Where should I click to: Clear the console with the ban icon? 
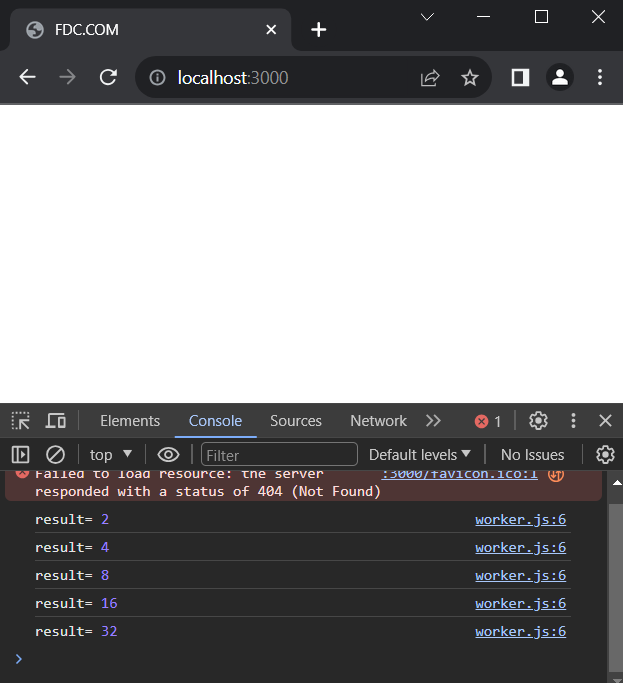pos(56,454)
